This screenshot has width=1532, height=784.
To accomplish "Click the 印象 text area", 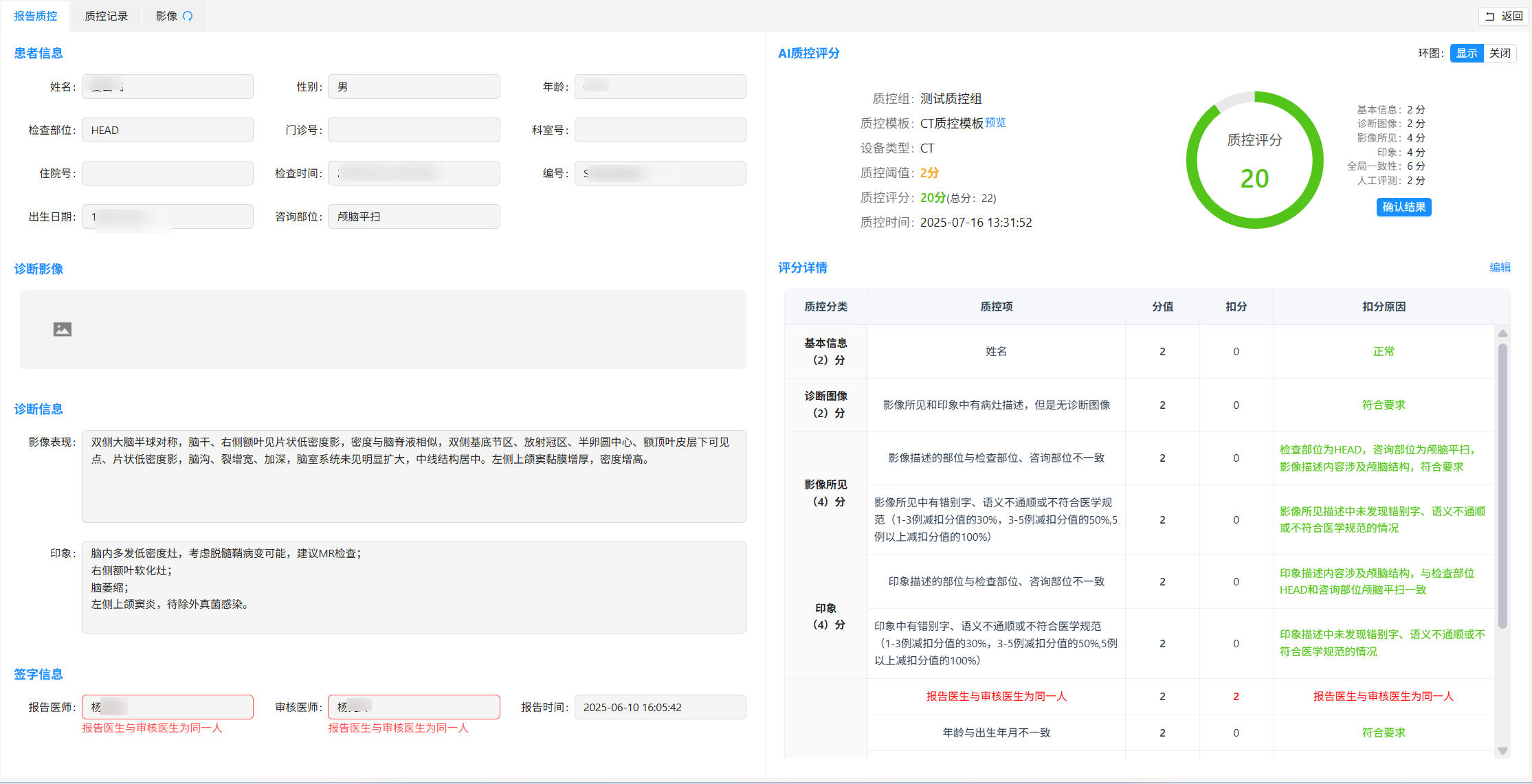I will (413, 587).
